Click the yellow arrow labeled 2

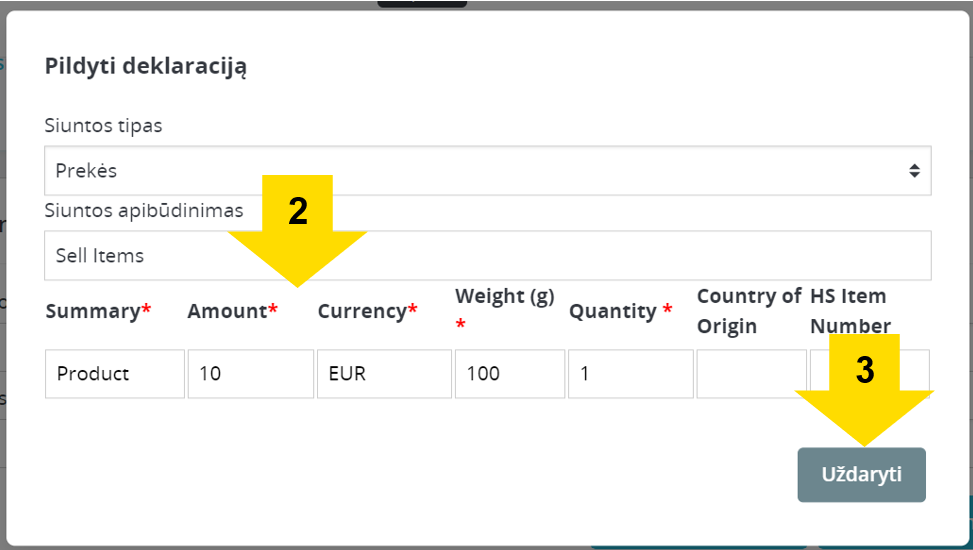click(297, 230)
